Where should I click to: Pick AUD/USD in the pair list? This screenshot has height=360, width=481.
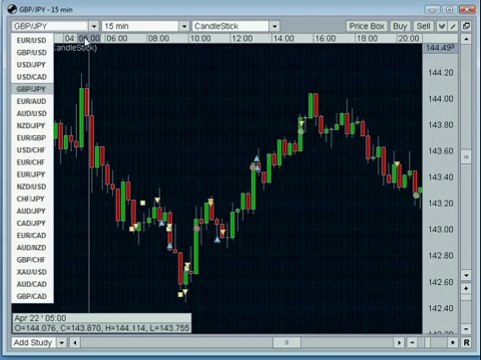[x=32, y=113]
